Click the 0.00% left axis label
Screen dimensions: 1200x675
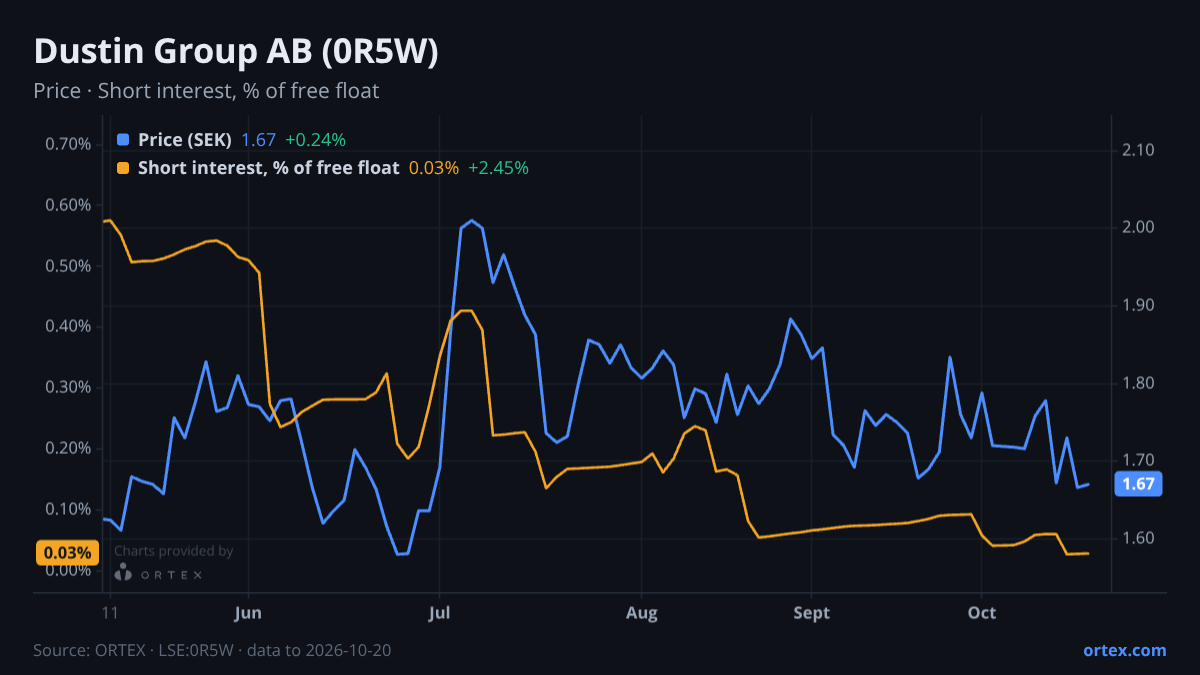68,570
